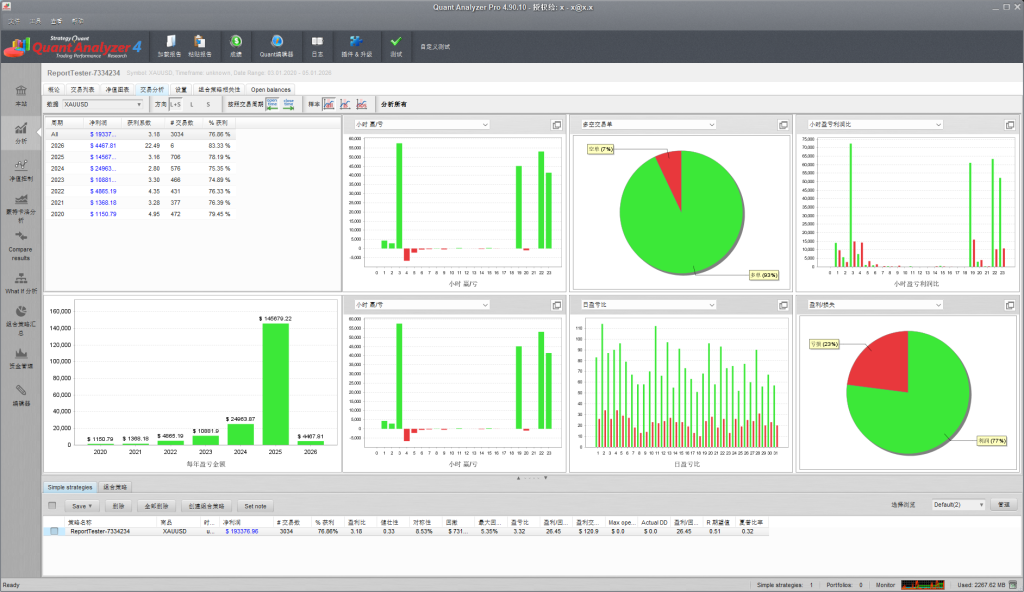The image size is (1024, 592).
Task: Click the Set note button
Action: (255, 506)
